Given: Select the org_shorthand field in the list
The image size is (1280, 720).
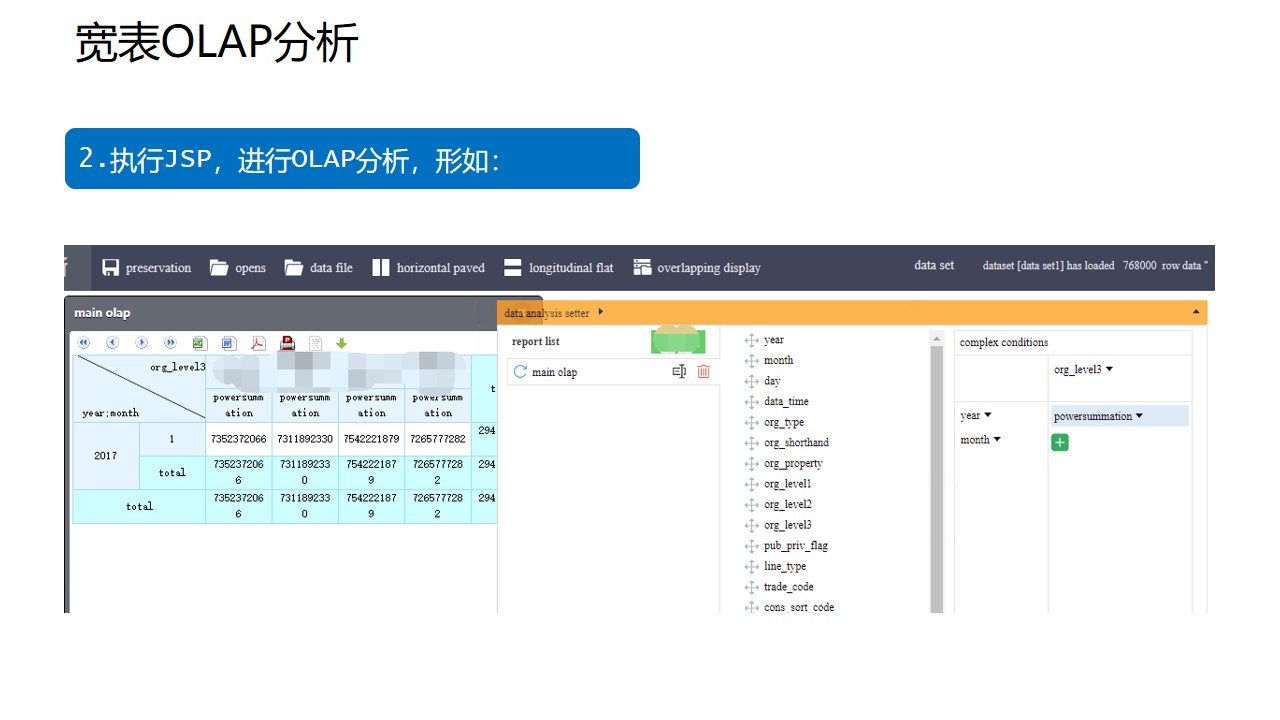Looking at the screenshot, I should pyautogui.click(x=795, y=443).
